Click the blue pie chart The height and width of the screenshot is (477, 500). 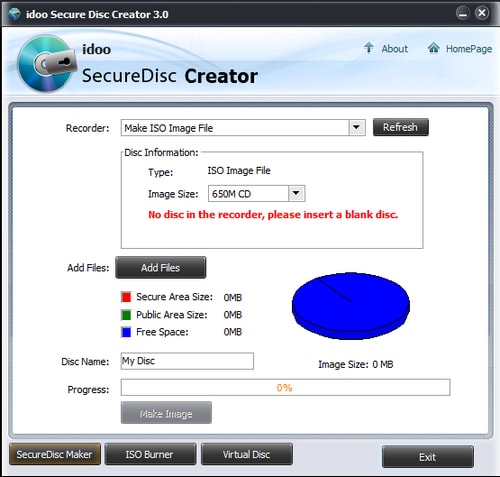[351, 306]
